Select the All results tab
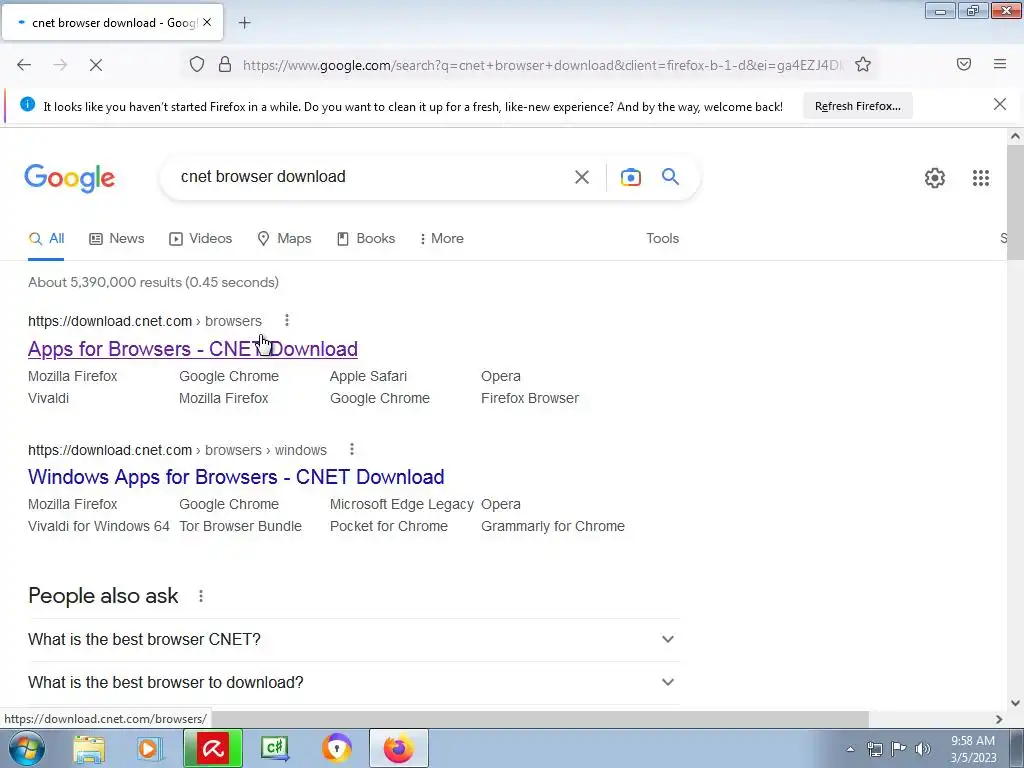The image size is (1024, 768). point(46,239)
